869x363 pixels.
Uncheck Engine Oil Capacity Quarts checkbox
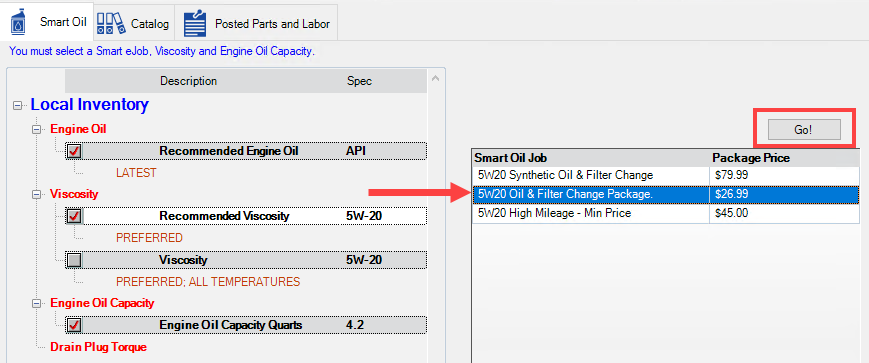(x=74, y=325)
